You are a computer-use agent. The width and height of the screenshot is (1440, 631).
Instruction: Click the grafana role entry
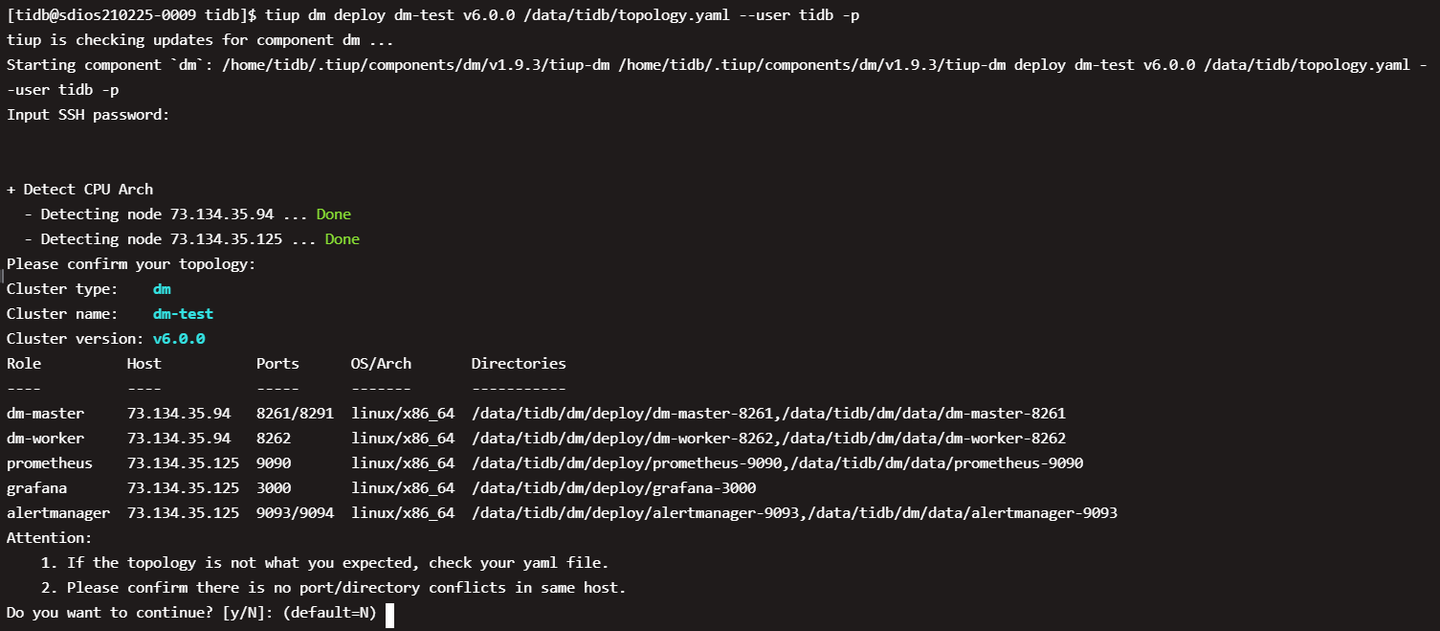coord(36,488)
